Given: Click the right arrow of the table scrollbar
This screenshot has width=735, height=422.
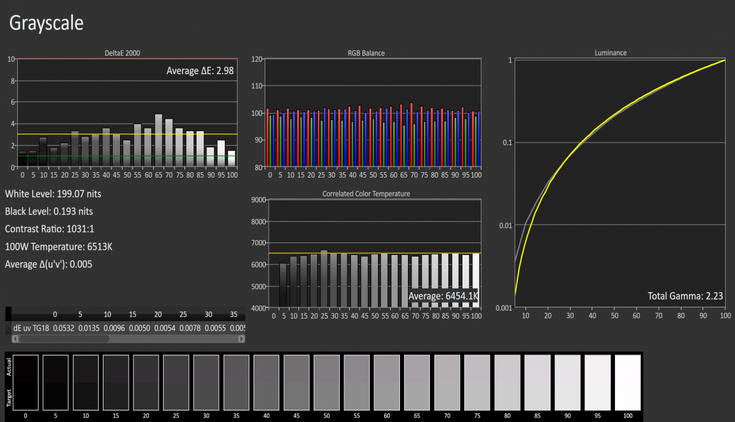Looking at the screenshot, I should 241,339.
